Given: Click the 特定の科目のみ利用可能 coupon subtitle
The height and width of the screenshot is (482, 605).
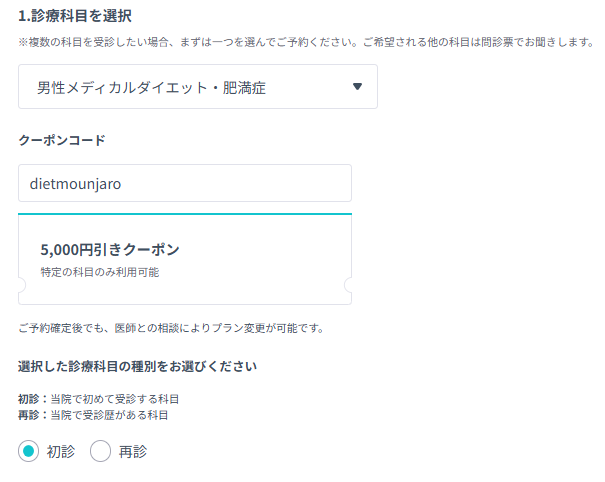Looking at the screenshot, I should click(100, 272).
